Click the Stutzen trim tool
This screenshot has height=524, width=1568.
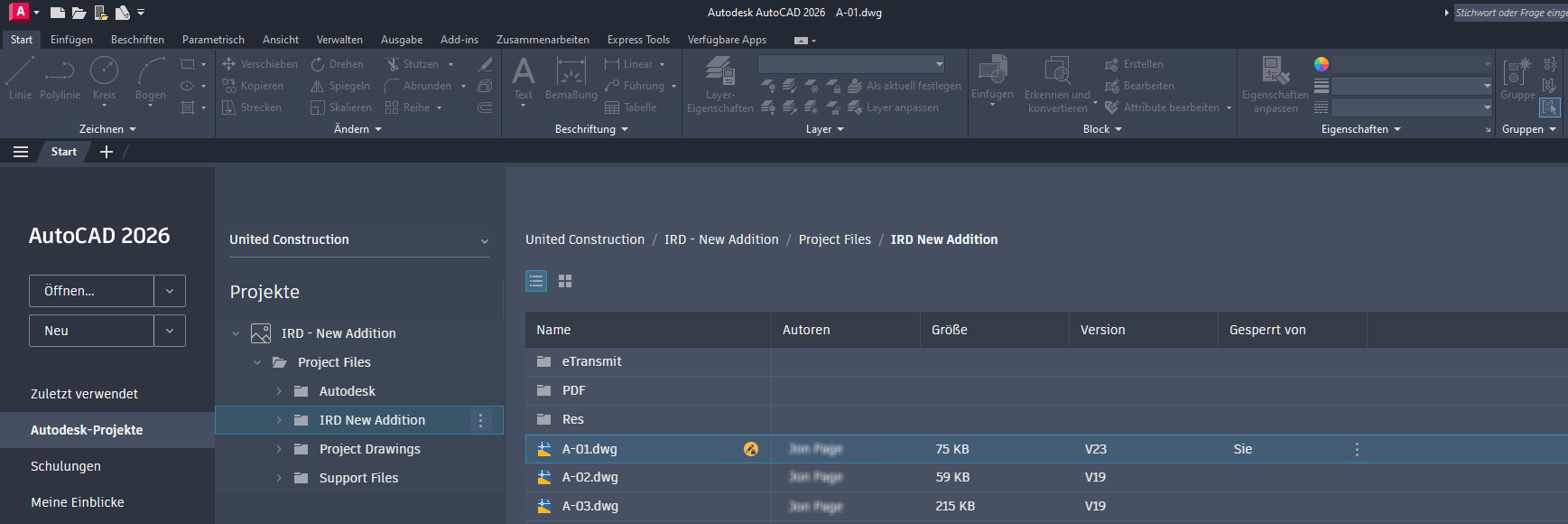click(x=412, y=64)
